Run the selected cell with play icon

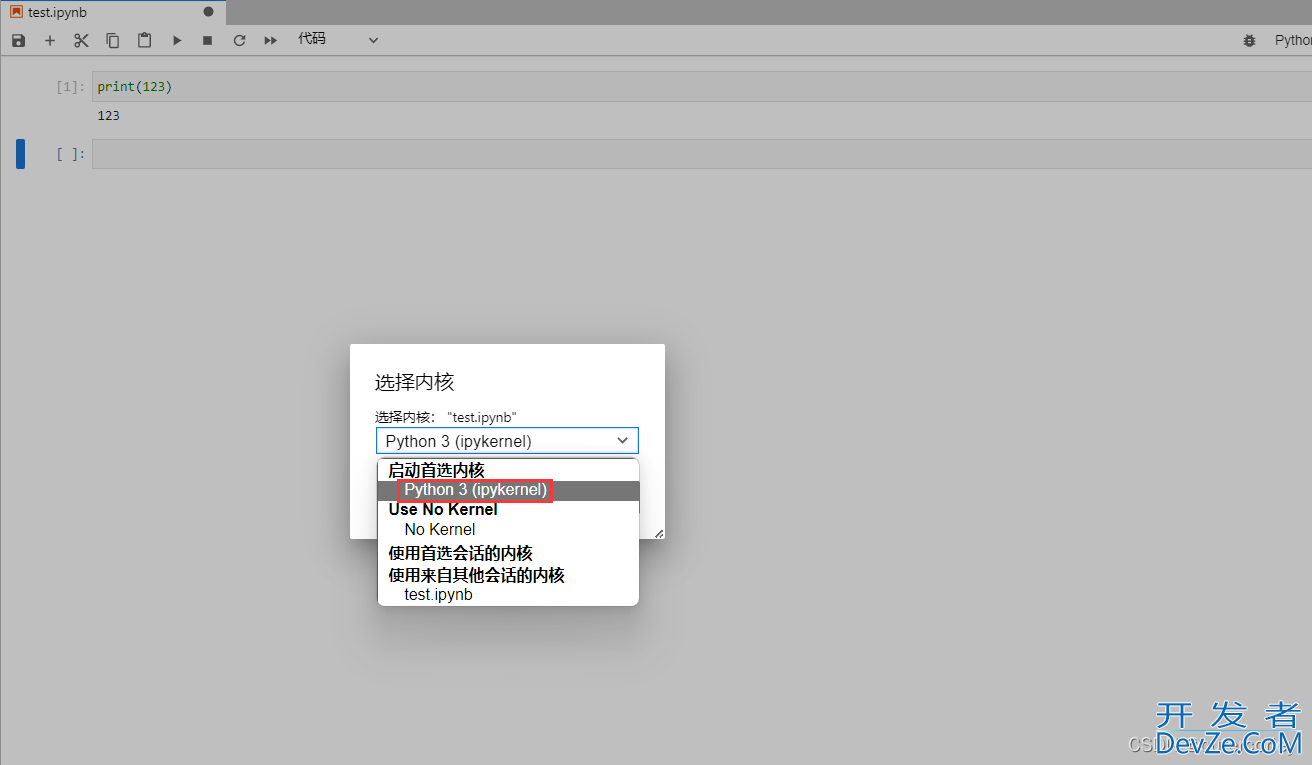pyautogui.click(x=177, y=40)
